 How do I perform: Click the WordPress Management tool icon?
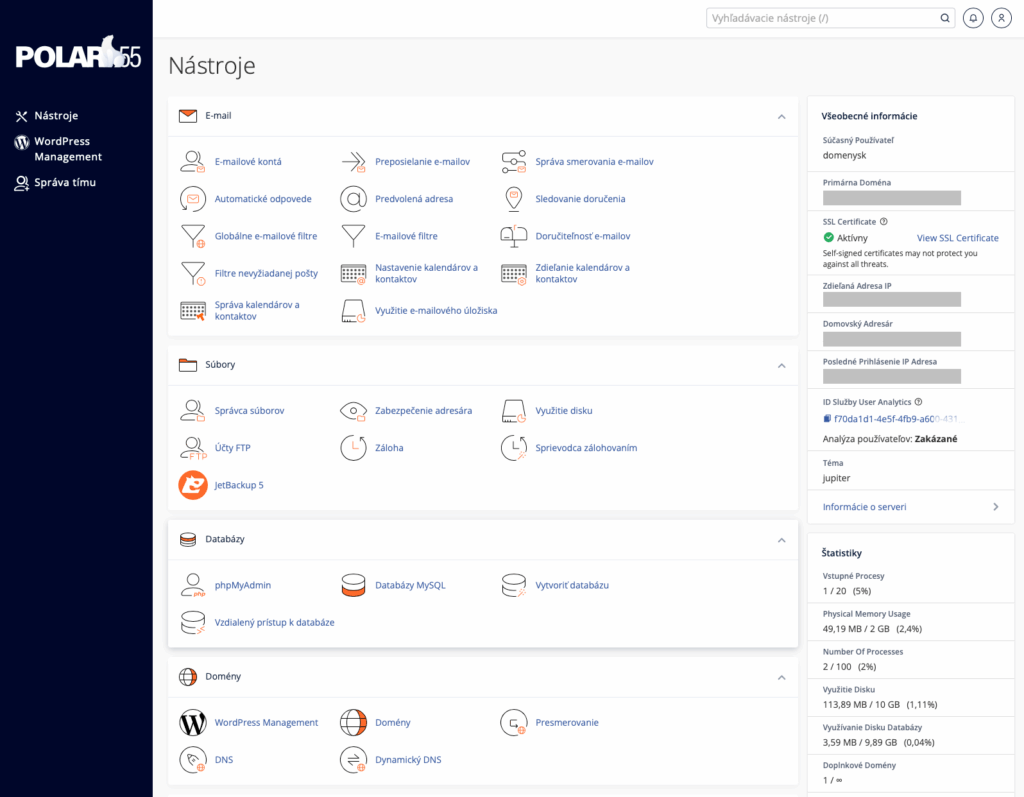click(192, 722)
